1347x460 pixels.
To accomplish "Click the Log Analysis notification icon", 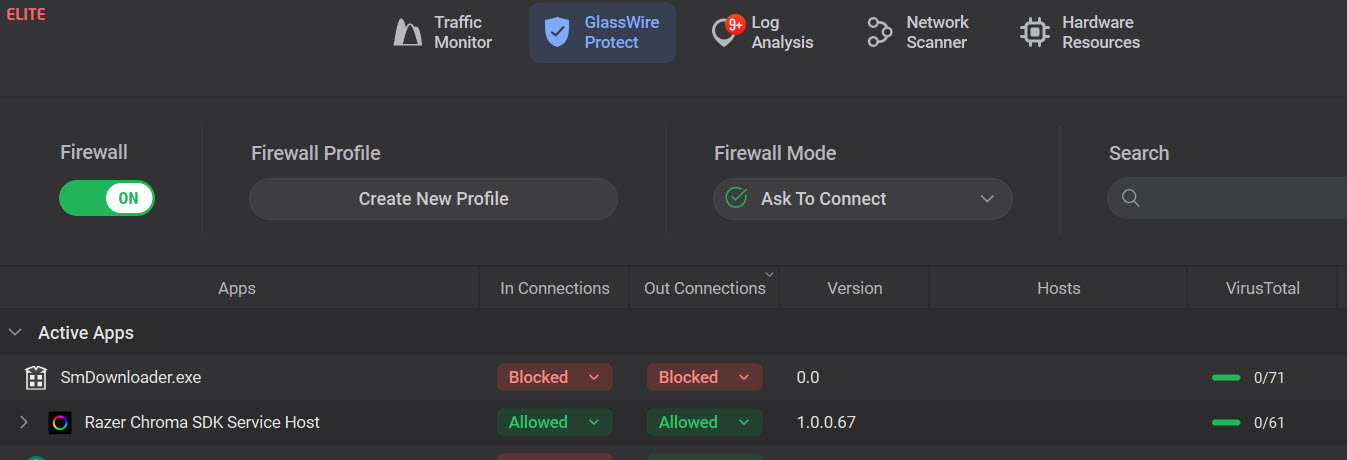I will pyautogui.click(x=724, y=33).
